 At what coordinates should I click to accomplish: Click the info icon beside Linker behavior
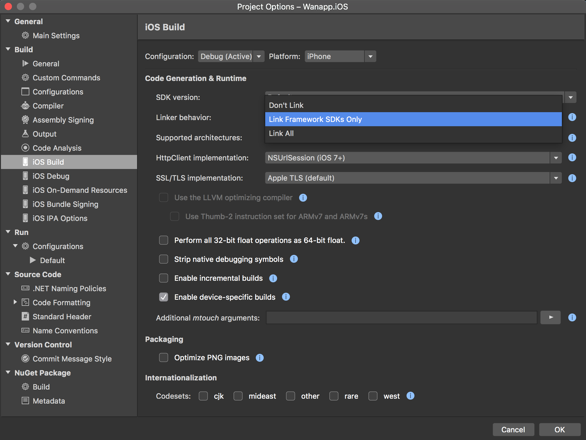pos(572,117)
